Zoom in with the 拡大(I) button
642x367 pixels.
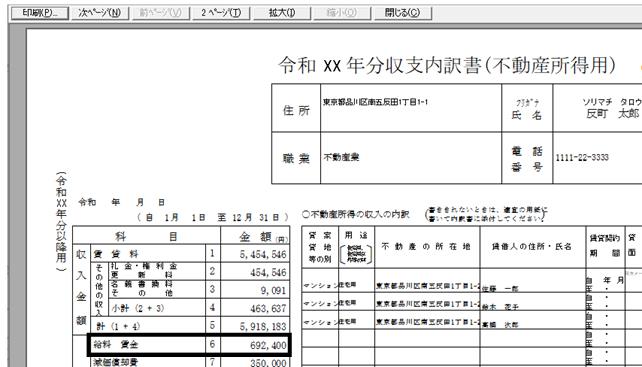click(282, 13)
